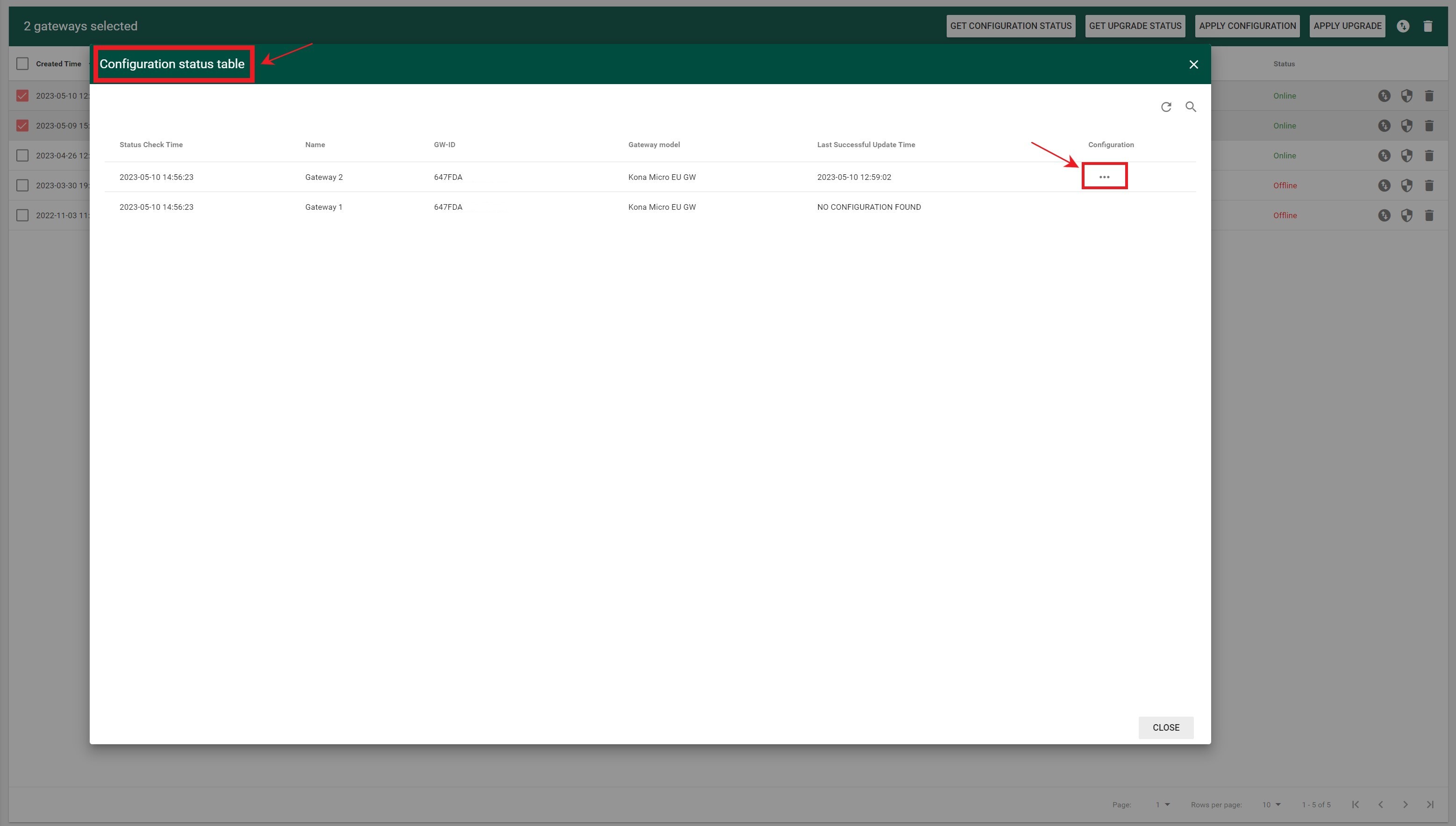Toggle checkbox for 2023-05-09 gateway entry
Image resolution: width=1456 pixels, height=826 pixels.
point(22,125)
